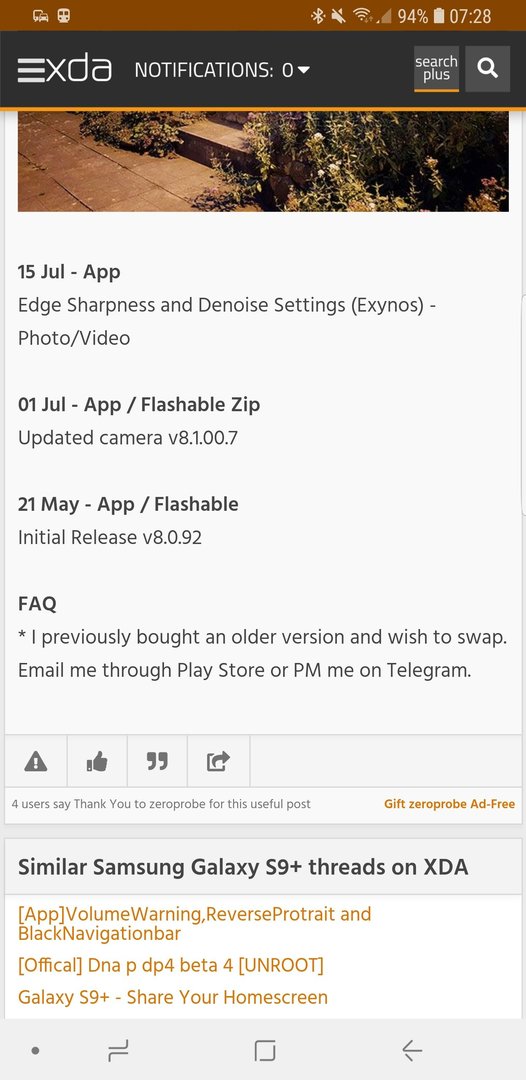The height and width of the screenshot is (1080, 526).
Task: Quote this post using quotation icon
Action: pos(157,761)
